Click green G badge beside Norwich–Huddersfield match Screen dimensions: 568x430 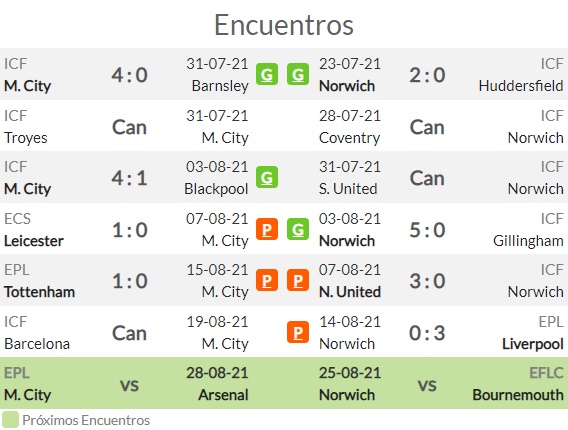(x=298, y=74)
